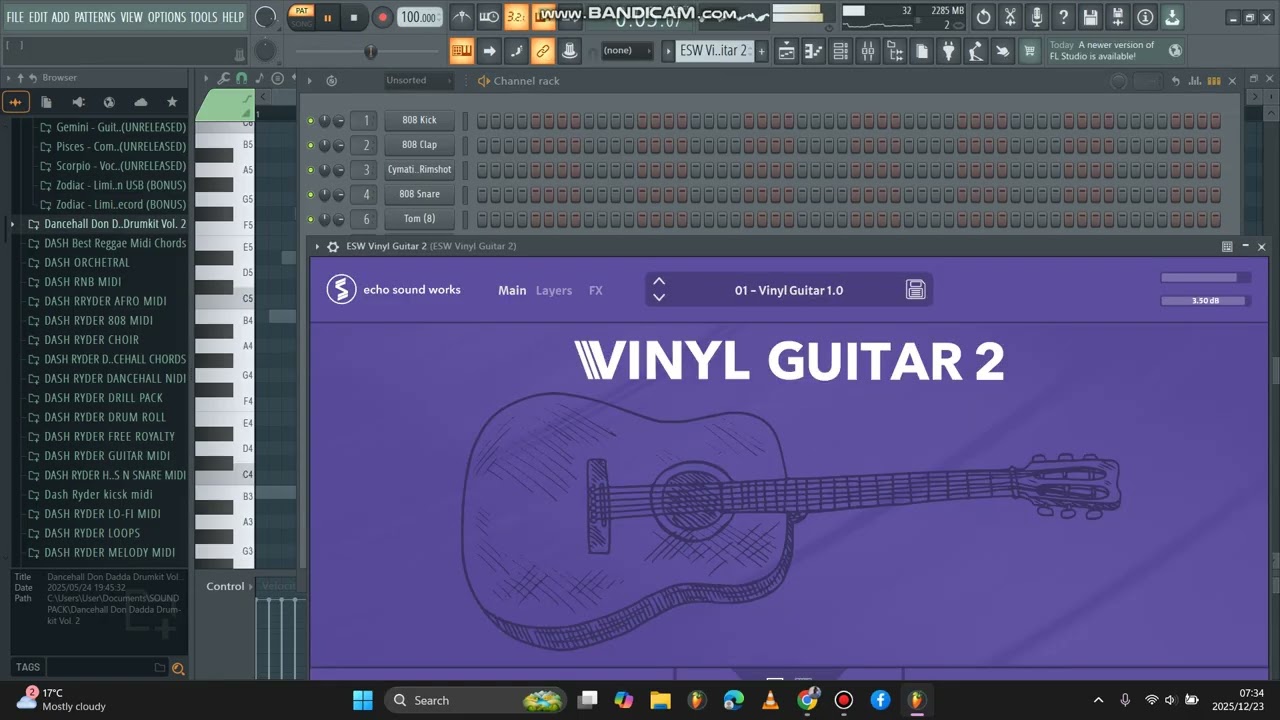1280x720 pixels.
Task: Click the save project floppy icon
Action: coord(1090,17)
